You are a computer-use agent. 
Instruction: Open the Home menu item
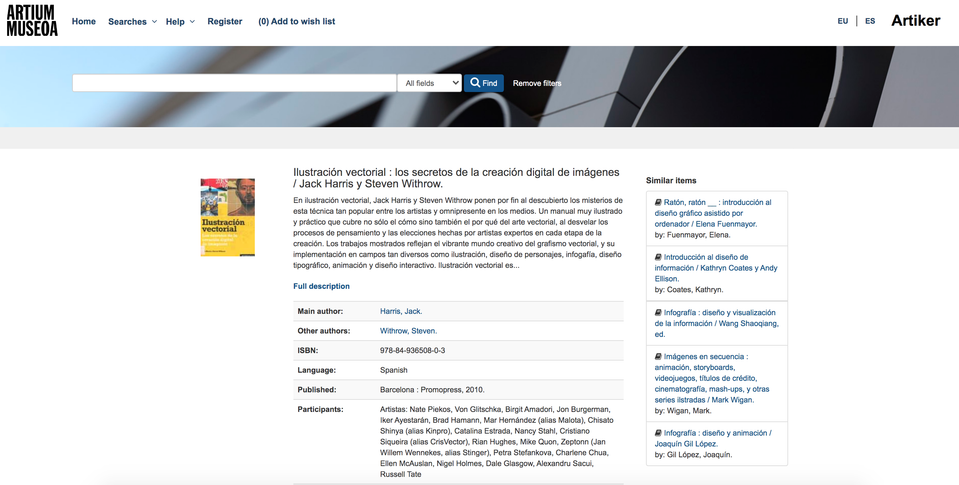point(84,21)
